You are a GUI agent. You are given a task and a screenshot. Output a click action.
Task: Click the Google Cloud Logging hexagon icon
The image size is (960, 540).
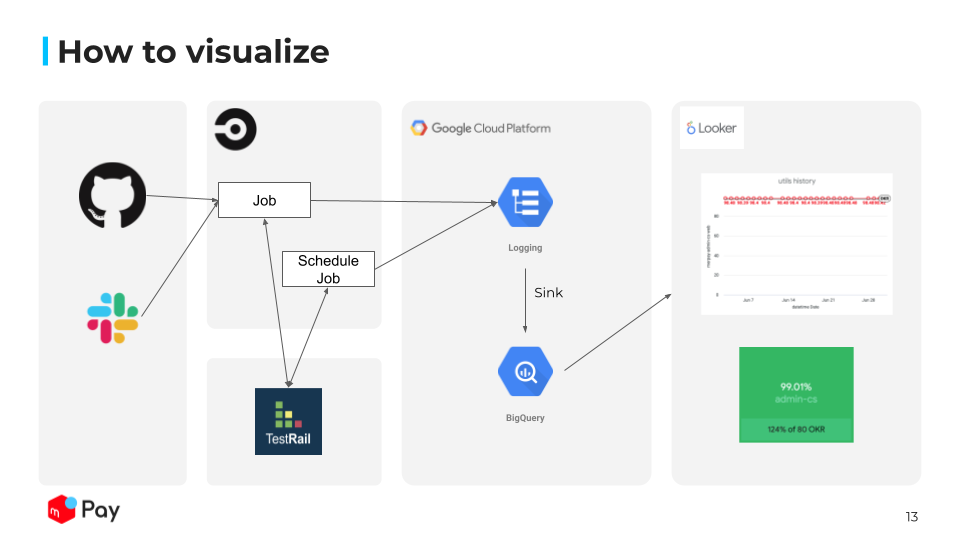[525, 202]
